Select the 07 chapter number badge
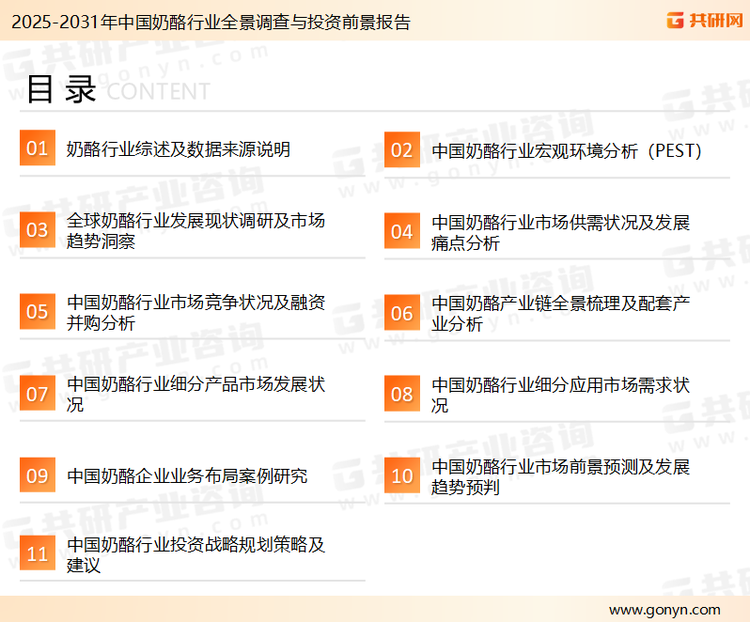Screen dimensions: 750x622 point(37,394)
